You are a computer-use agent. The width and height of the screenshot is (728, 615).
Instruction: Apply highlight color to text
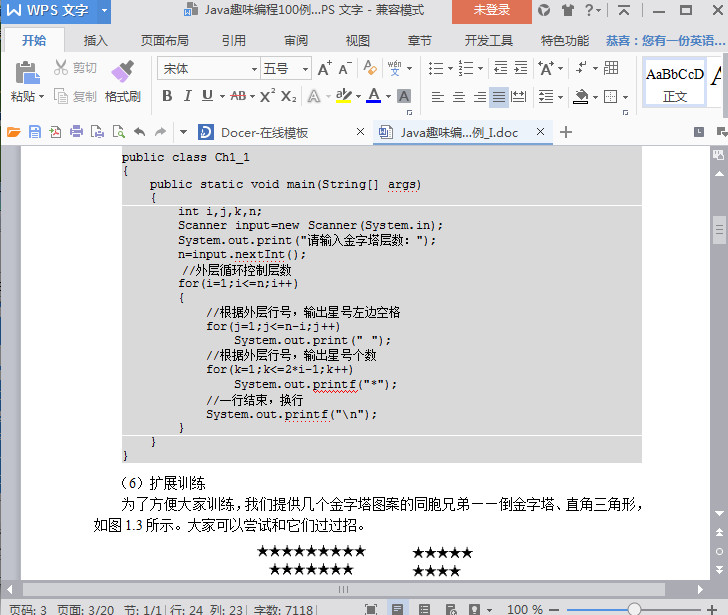344,96
